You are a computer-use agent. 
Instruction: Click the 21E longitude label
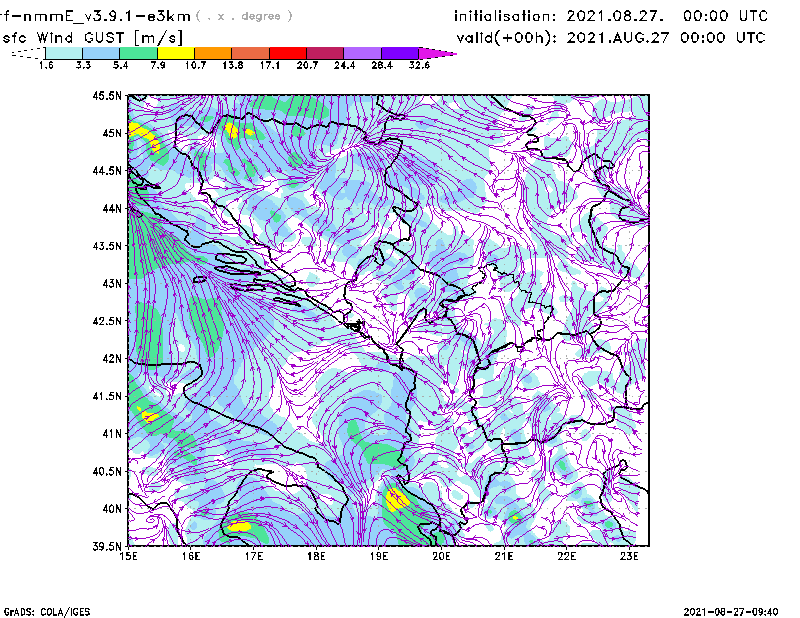tap(504, 556)
